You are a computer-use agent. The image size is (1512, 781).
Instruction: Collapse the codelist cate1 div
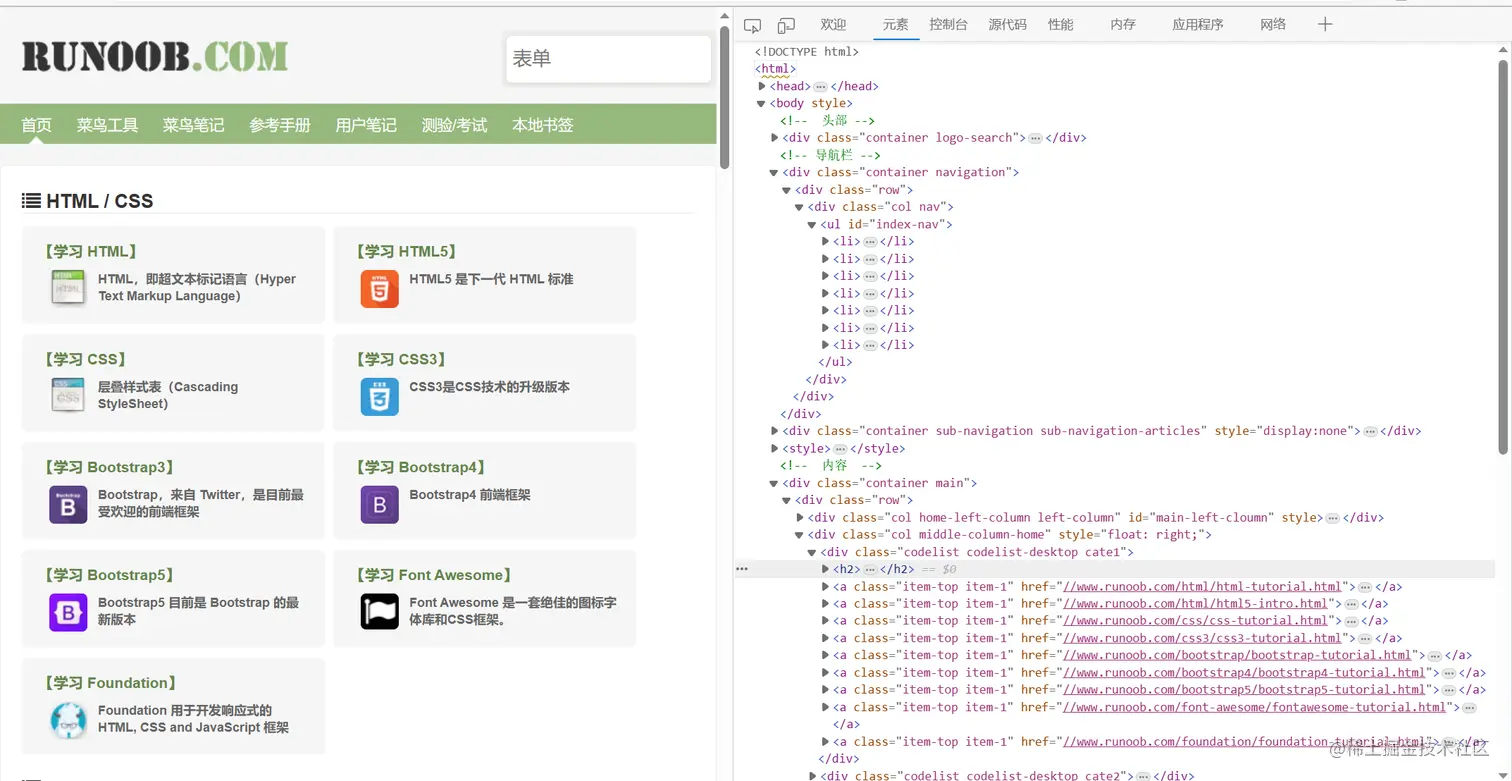(x=813, y=552)
